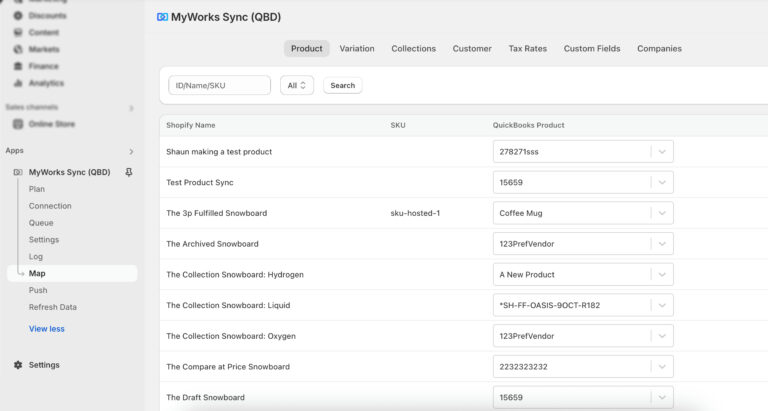Switch to the Custom Fields tab
The height and width of the screenshot is (411, 768).
tap(592, 48)
